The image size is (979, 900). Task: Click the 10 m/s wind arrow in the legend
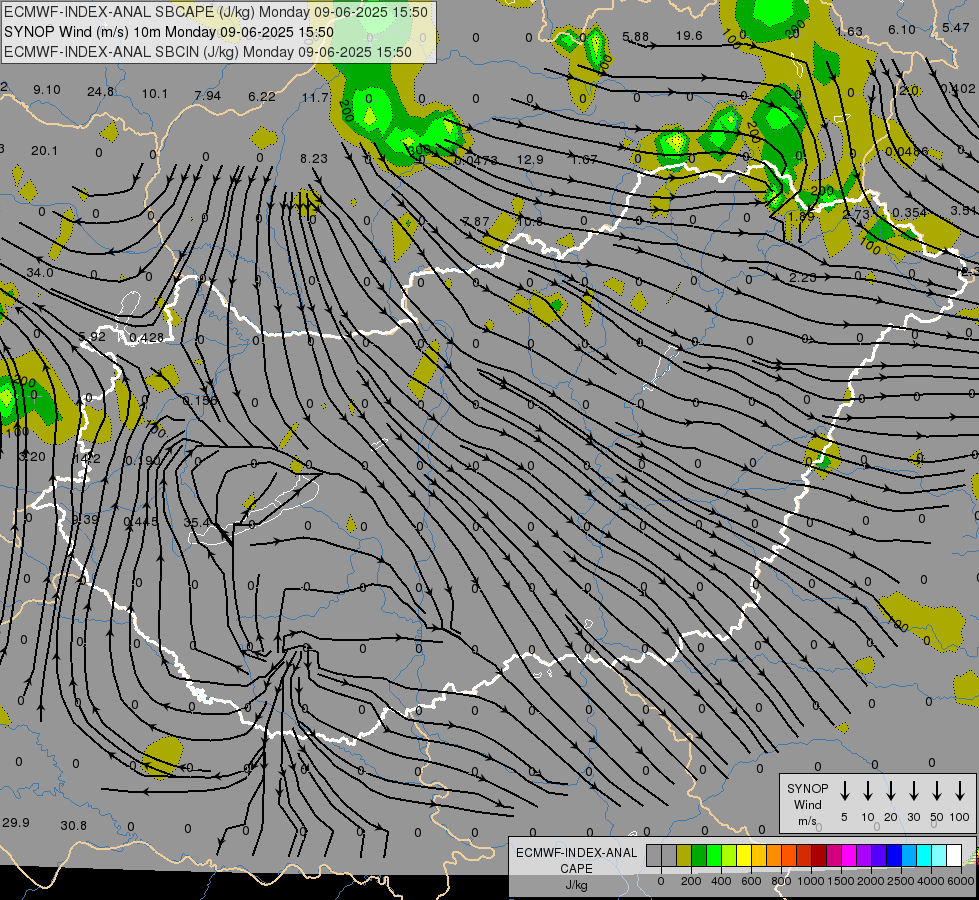pos(868,791)
